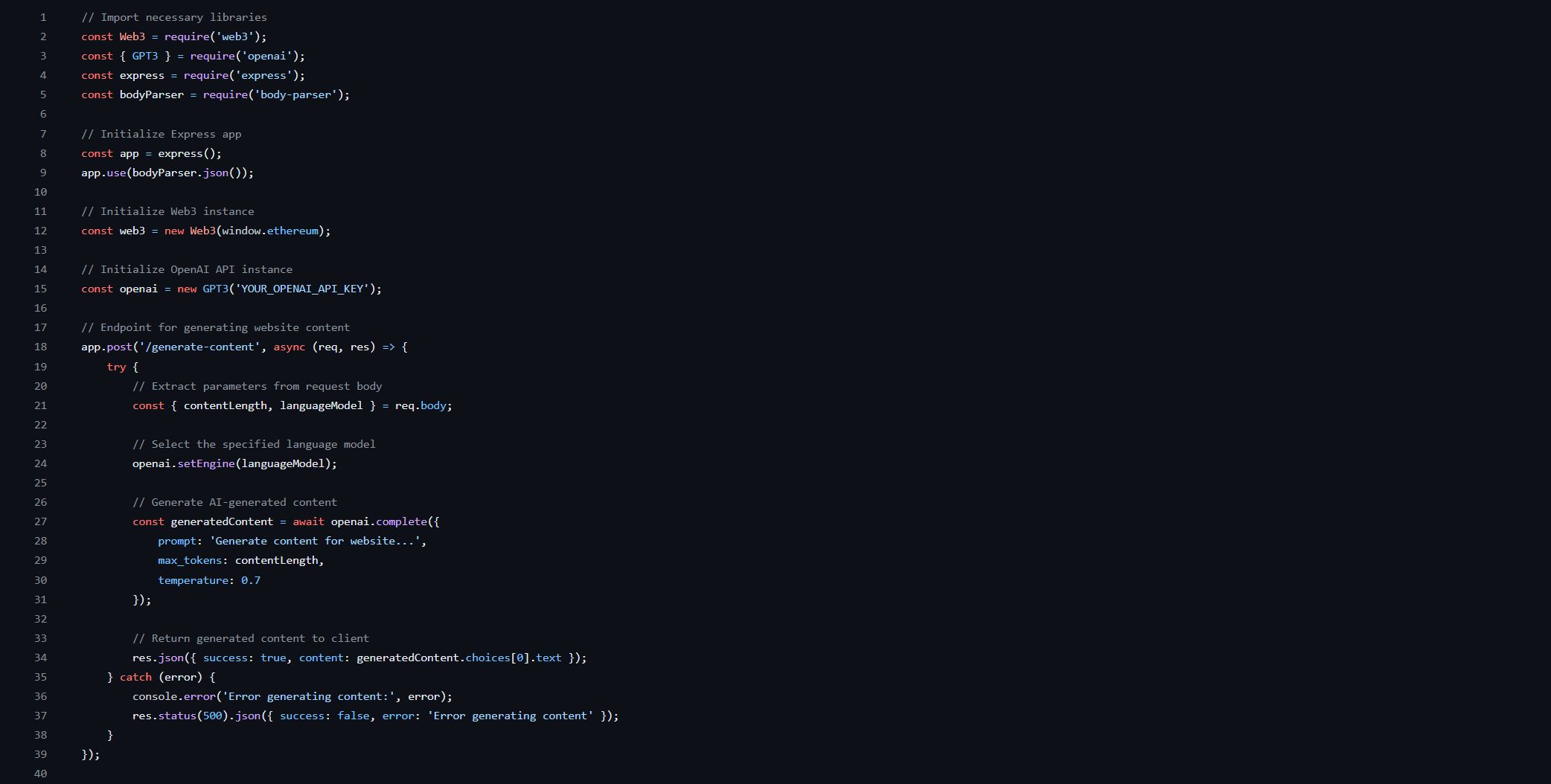Click the comment 'Generate AI-generated content'
This screenshot has width=1551, height=784.
coord(235,502)
